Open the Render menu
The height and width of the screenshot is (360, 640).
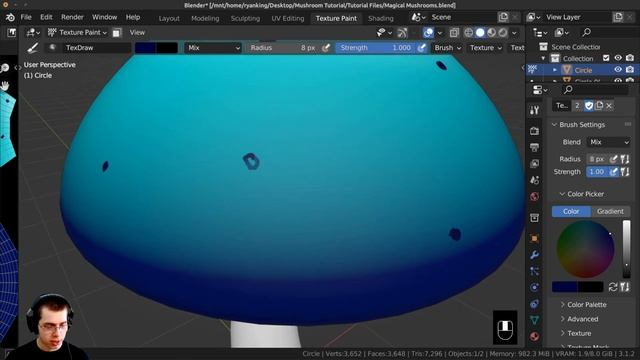(72, 17)
